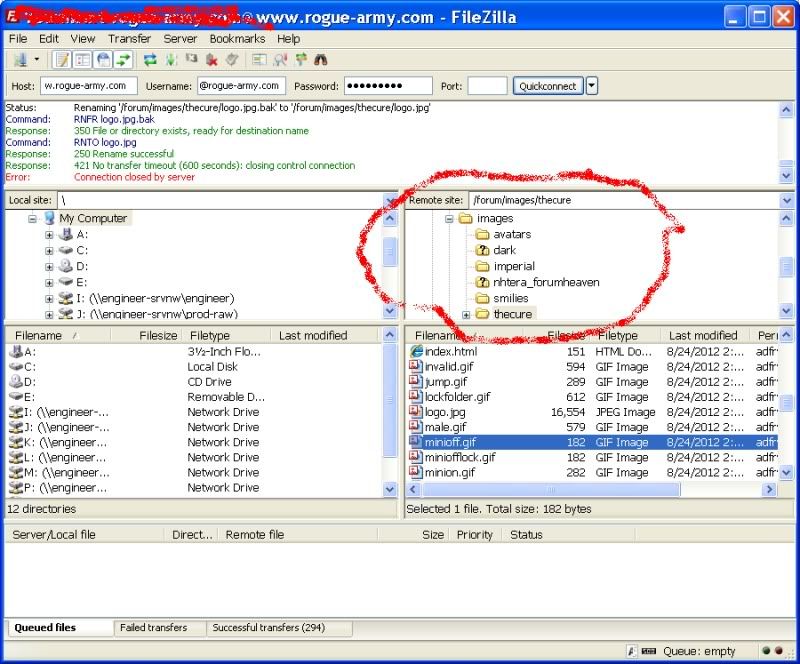Click the process queue toolbar icon
Image resolution: width=800 pixels, height=664 pixels.
click(171, 60)
